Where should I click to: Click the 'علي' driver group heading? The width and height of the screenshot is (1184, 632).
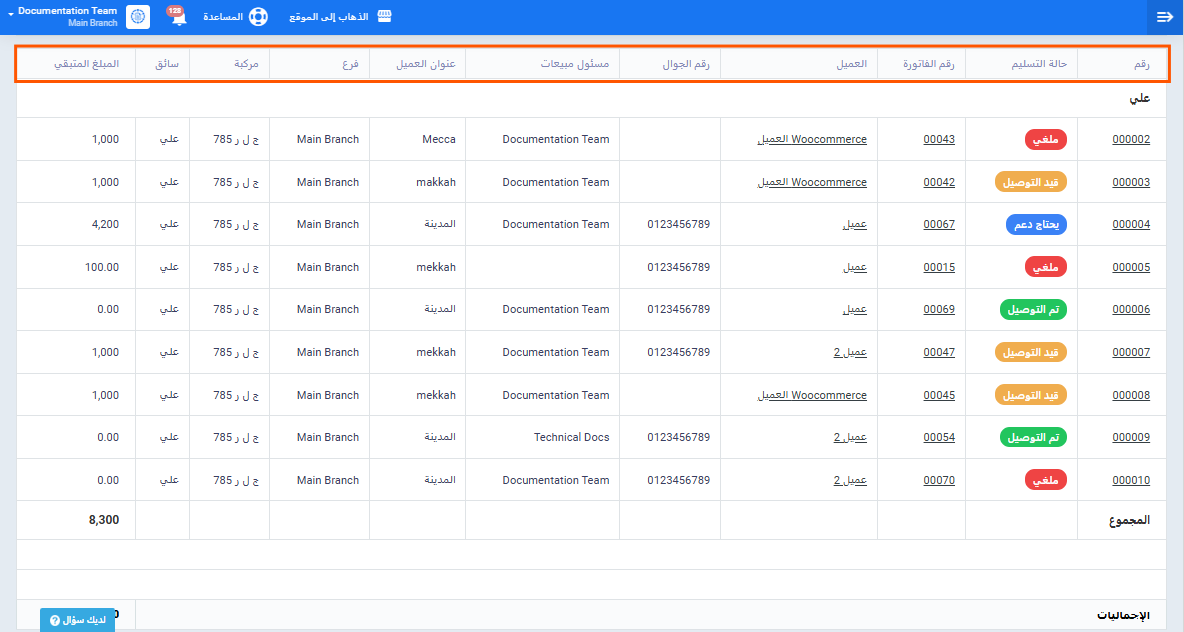coord(1139,99)
